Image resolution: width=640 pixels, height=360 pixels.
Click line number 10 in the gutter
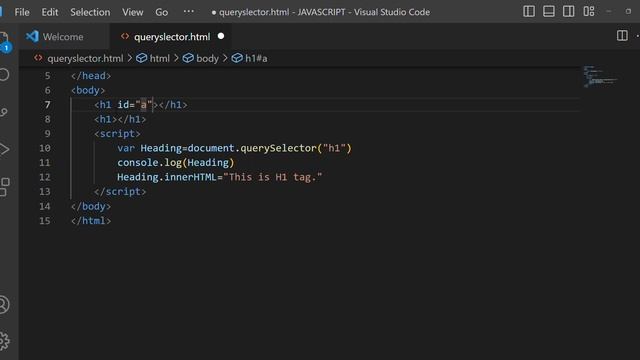point(45,148)
